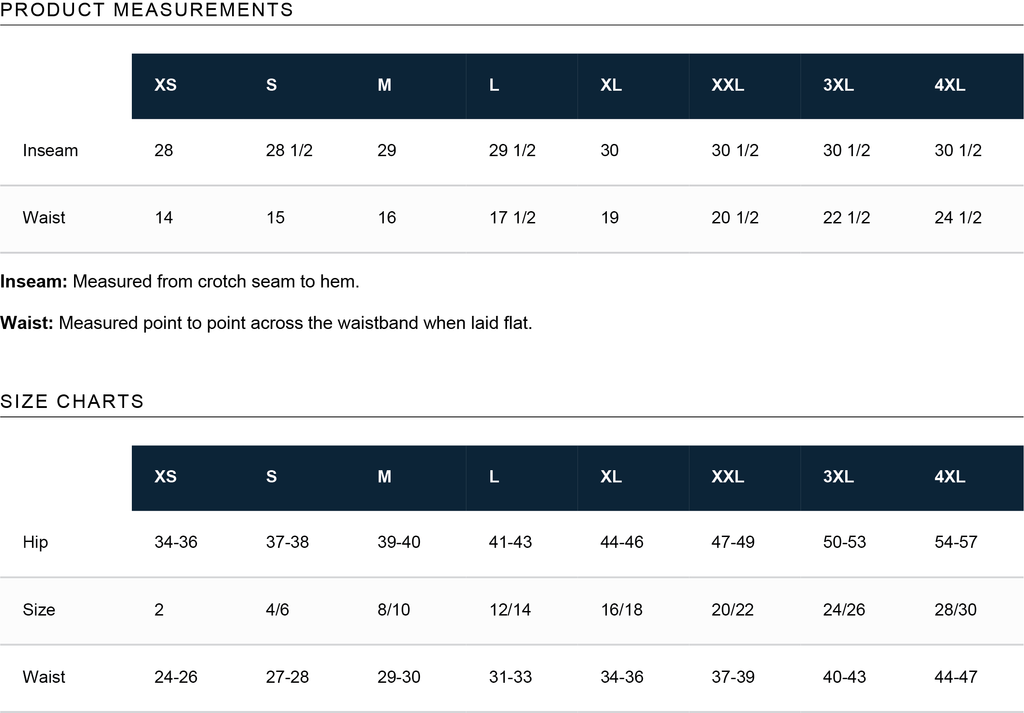Screen dimensions: 1024x713
Task: Click the 24 1/2 waist value for 4XL
Action: [958, 217]
